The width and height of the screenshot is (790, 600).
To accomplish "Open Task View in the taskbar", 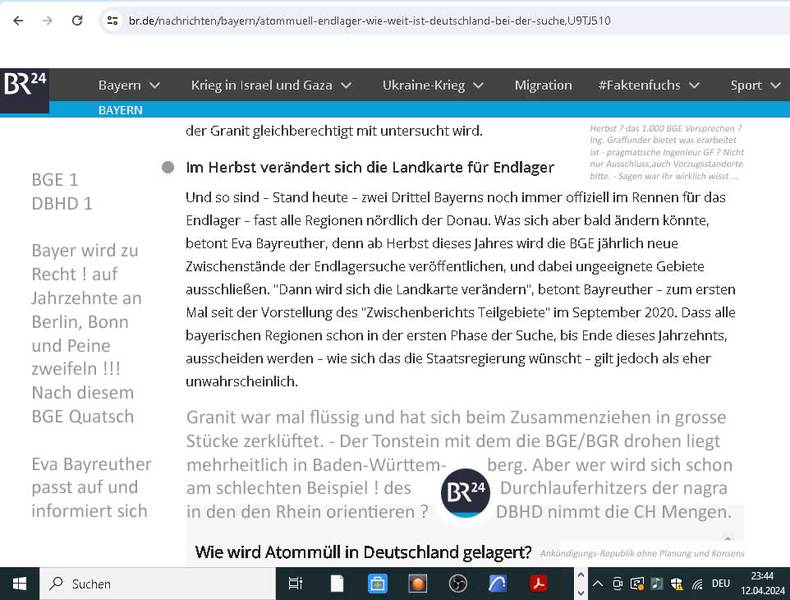I will click(295, 583).
